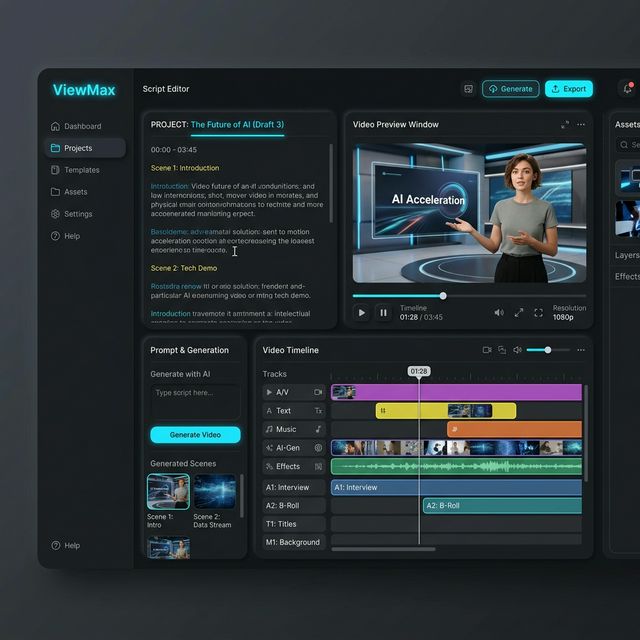Adjust the timeline volume slider handle
Viewport: 640px width, 640px height.
(x=548, y=350)
